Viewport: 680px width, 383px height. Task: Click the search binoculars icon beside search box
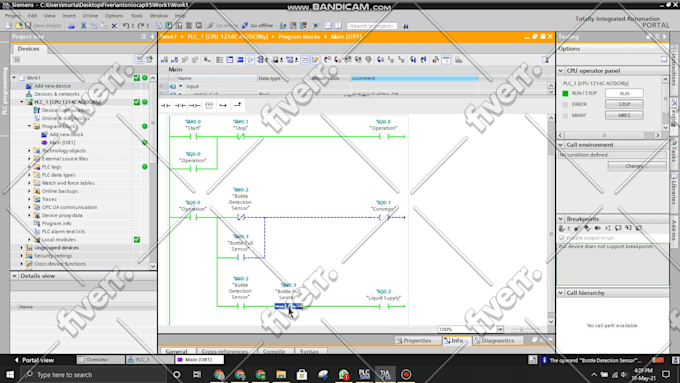(405, 26)
